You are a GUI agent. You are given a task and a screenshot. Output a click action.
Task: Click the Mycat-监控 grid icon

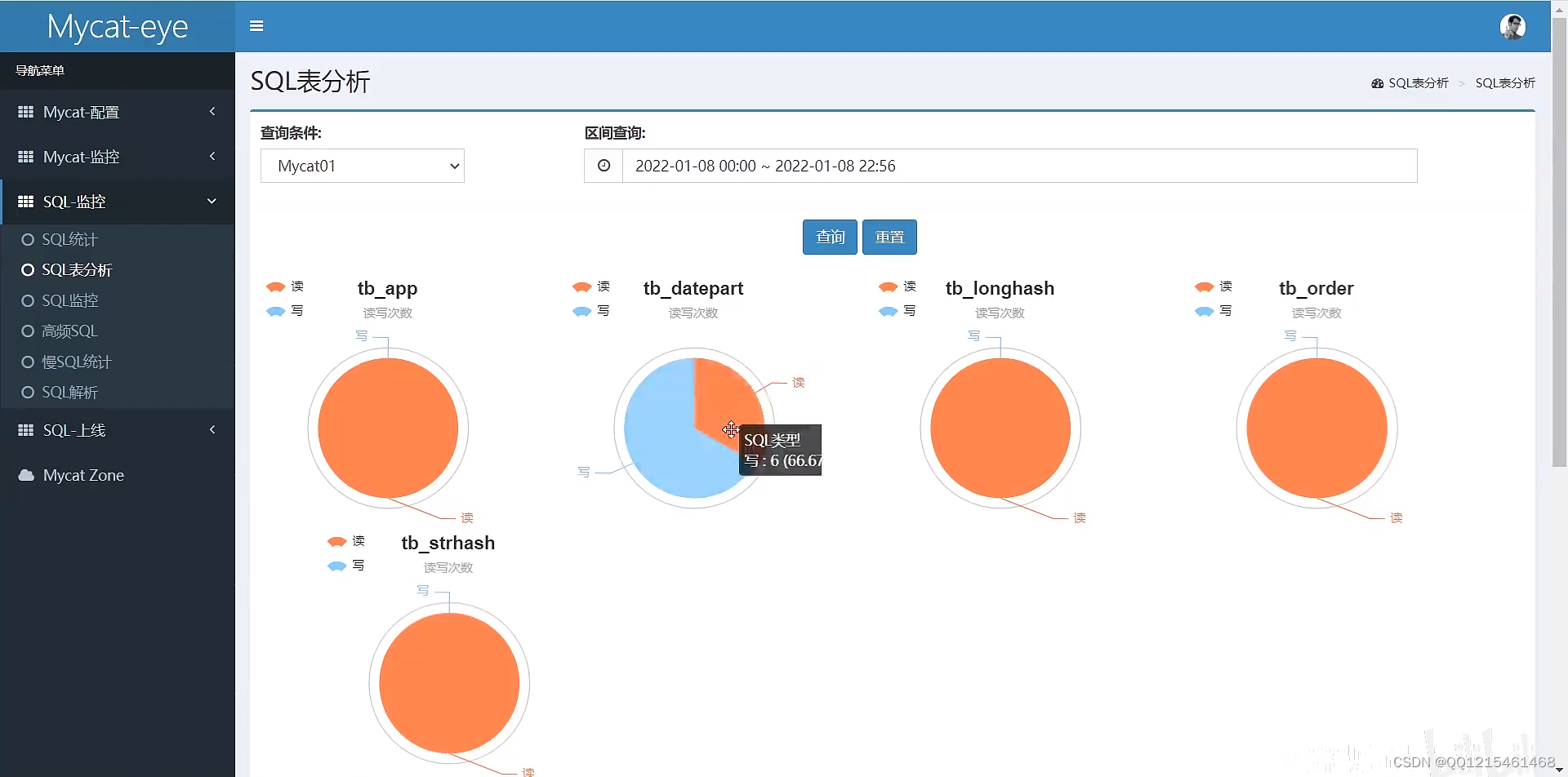(x=26, y=157)
